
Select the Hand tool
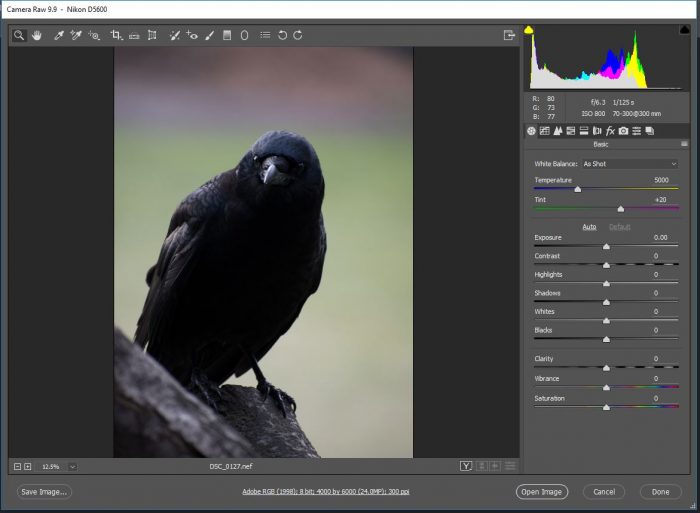37,35
